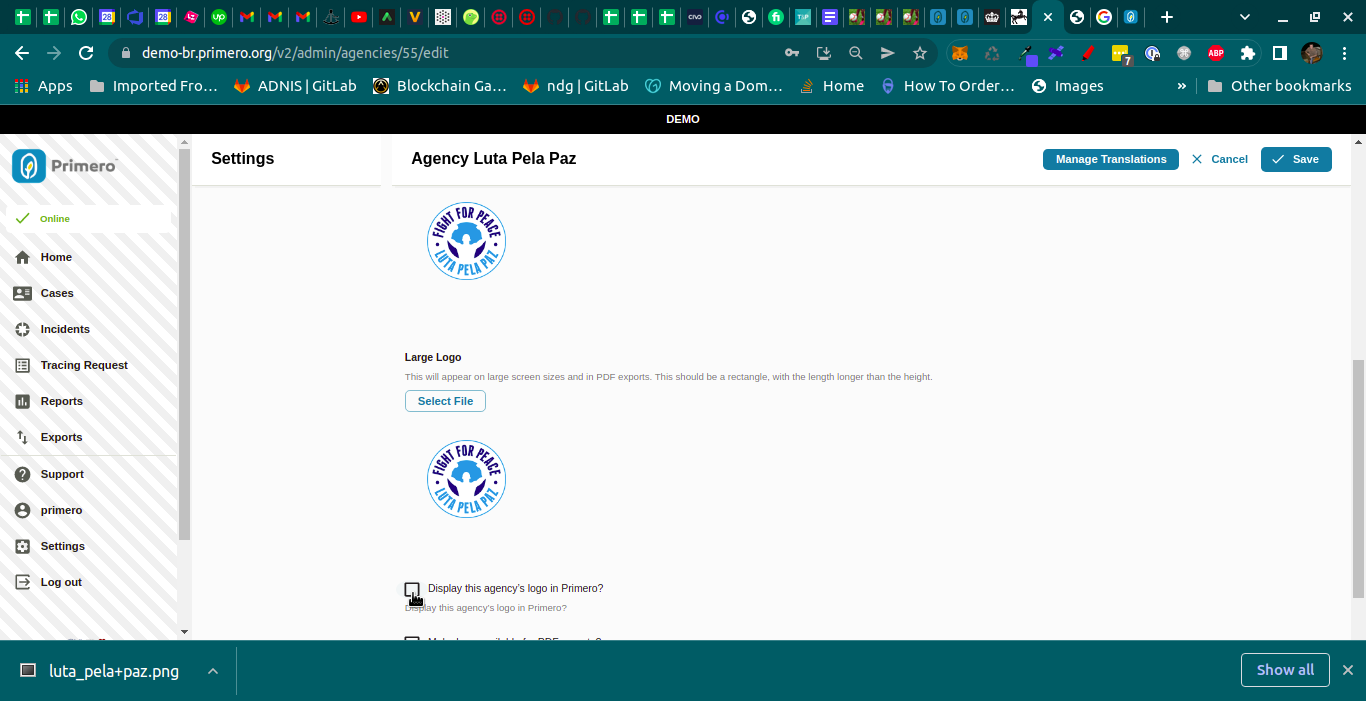Open Exports in the sidebar
The height and width of the screenshot is (701, 1366).
(61, 437)
